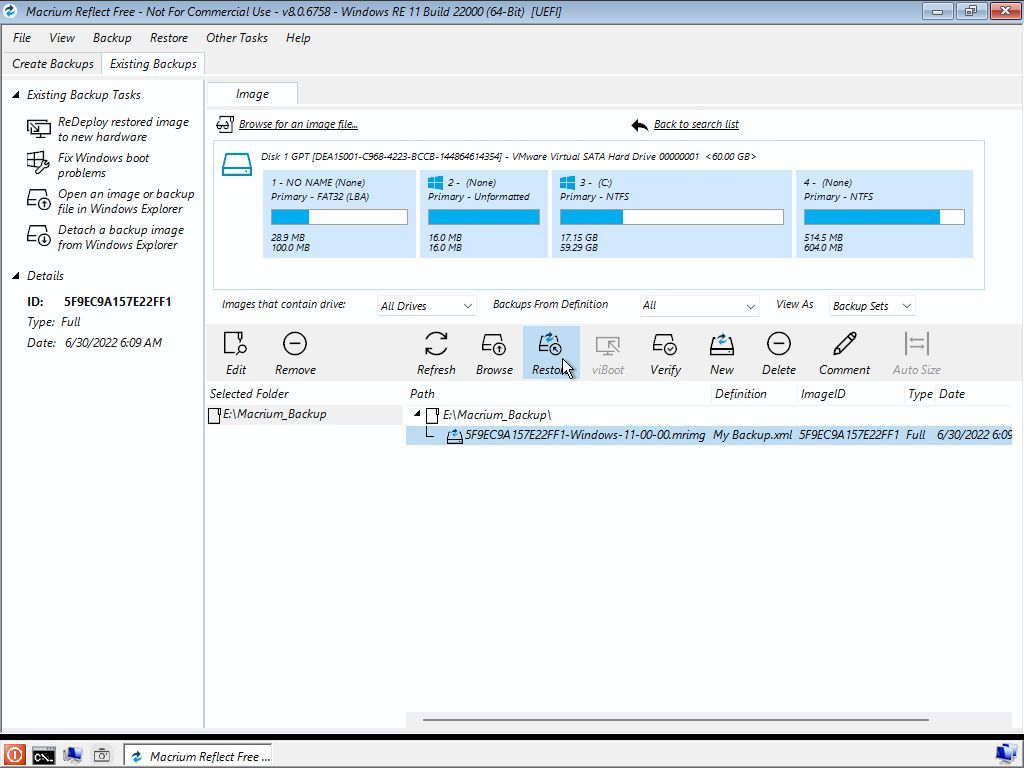The height and width of the screenshot is (768, 1024).
Task: Click the Verify image icon
Action: (665, 344)
